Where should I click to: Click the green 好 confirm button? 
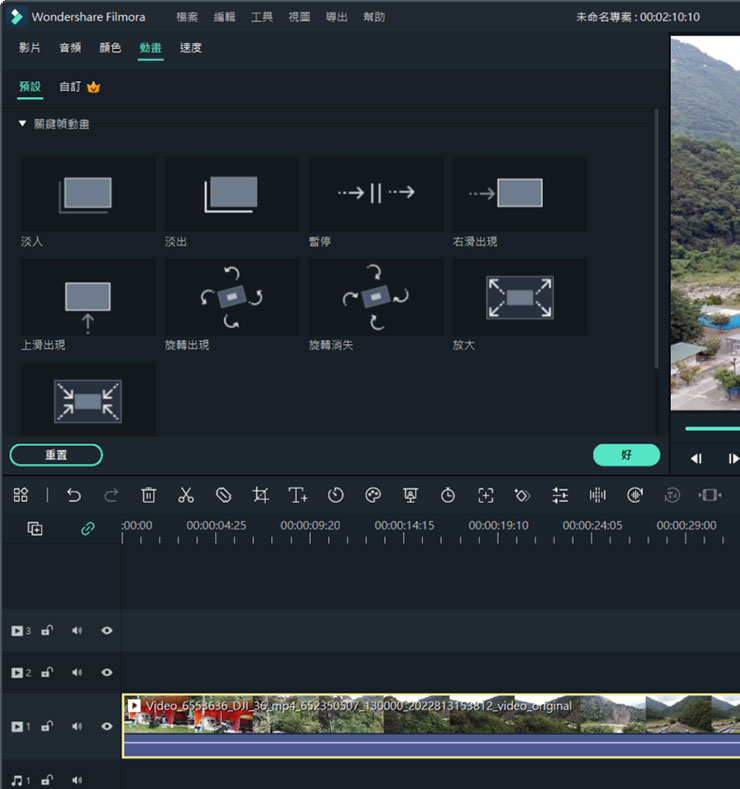pos(626,455)
